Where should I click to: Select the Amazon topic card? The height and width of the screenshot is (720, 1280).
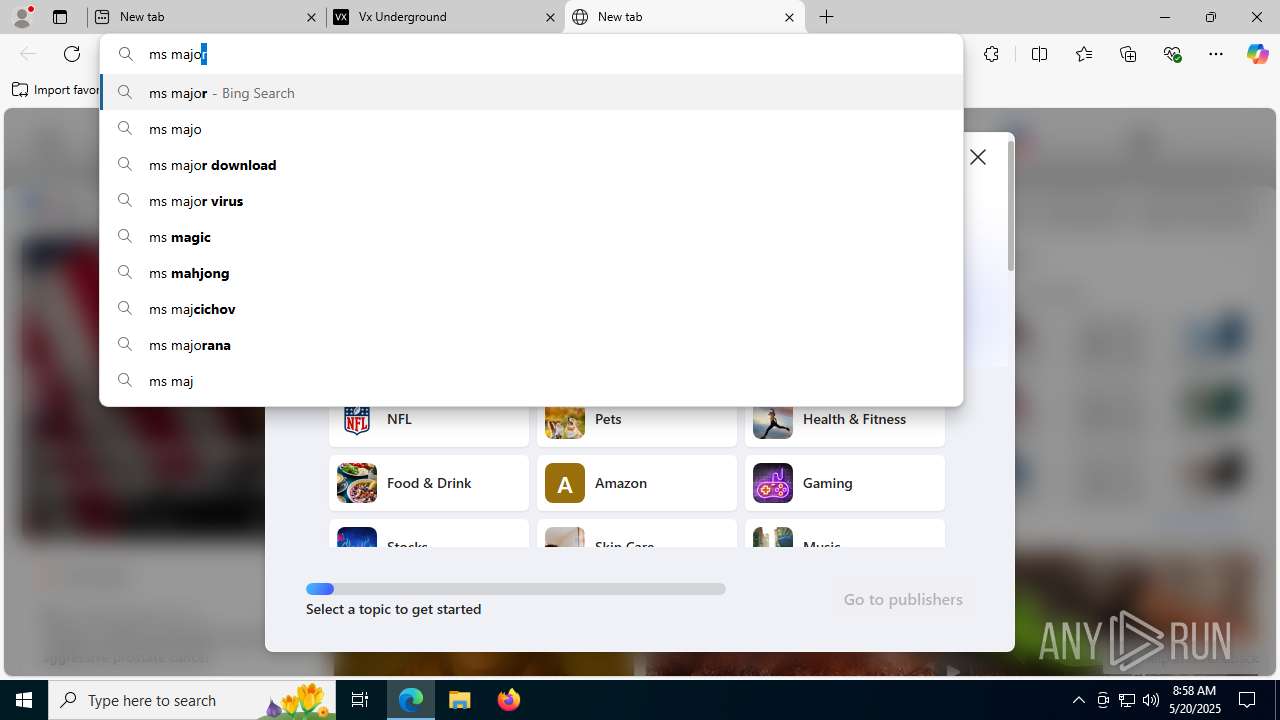tap(637, 483)
